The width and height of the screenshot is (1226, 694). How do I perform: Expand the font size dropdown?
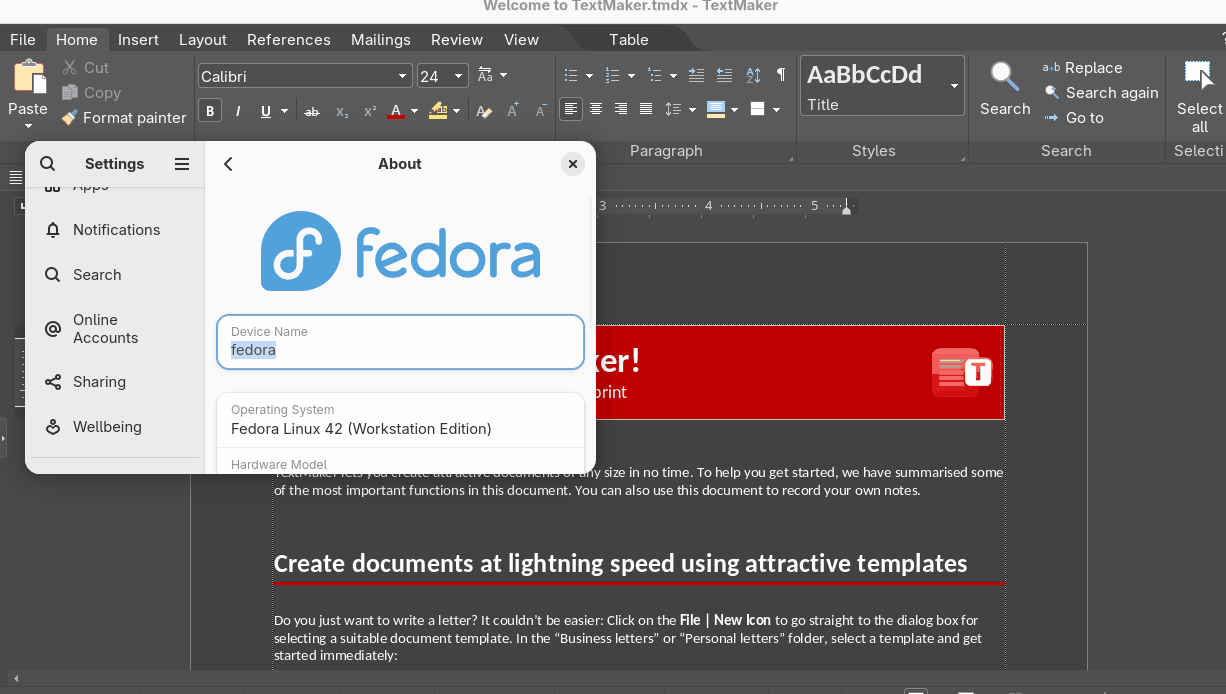pos(459,76)
